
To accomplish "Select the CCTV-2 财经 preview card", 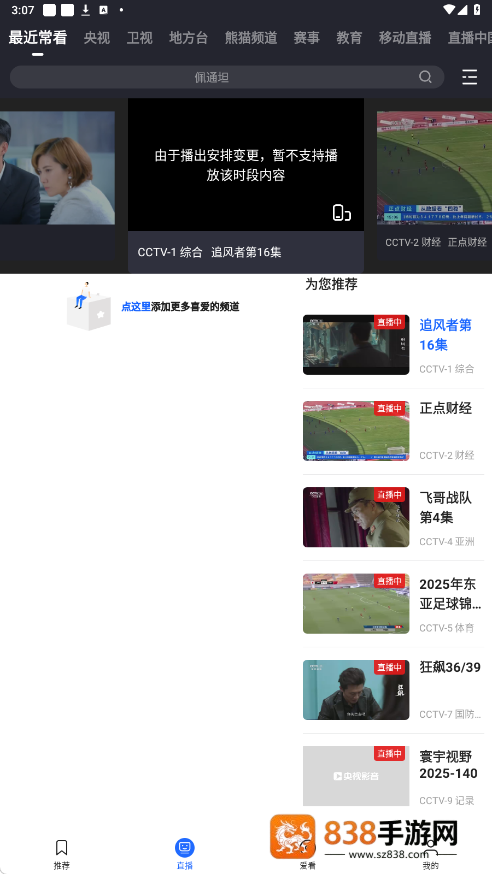I will (x=435, y=185).
